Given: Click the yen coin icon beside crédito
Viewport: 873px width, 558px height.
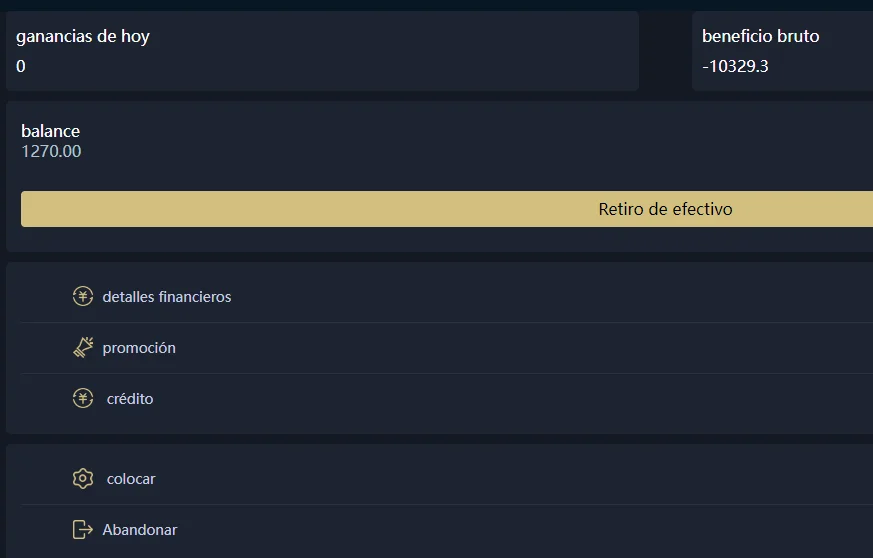Looking at the screenshot, I should (83, 399).
